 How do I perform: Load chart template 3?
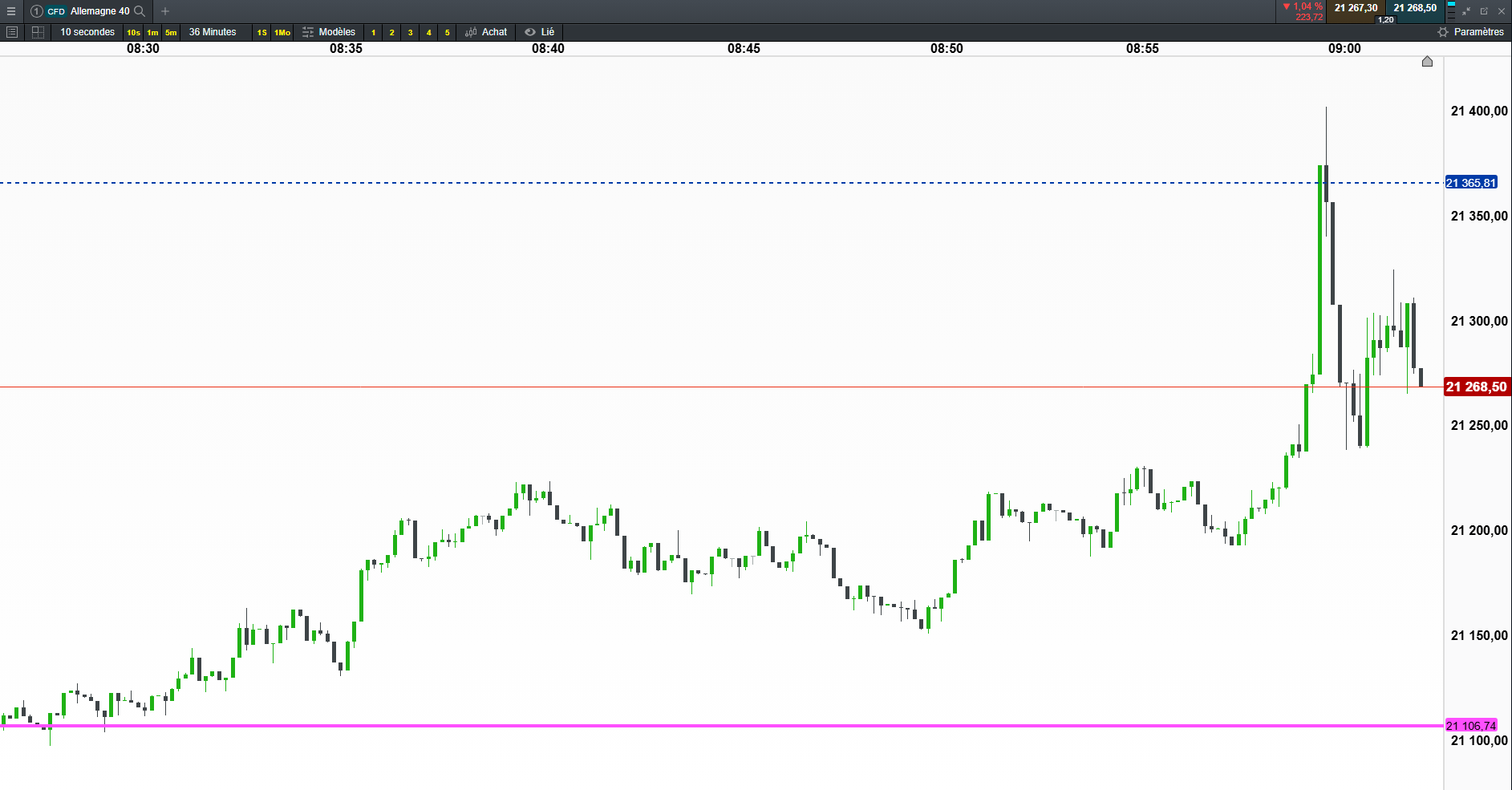point(411,33)
